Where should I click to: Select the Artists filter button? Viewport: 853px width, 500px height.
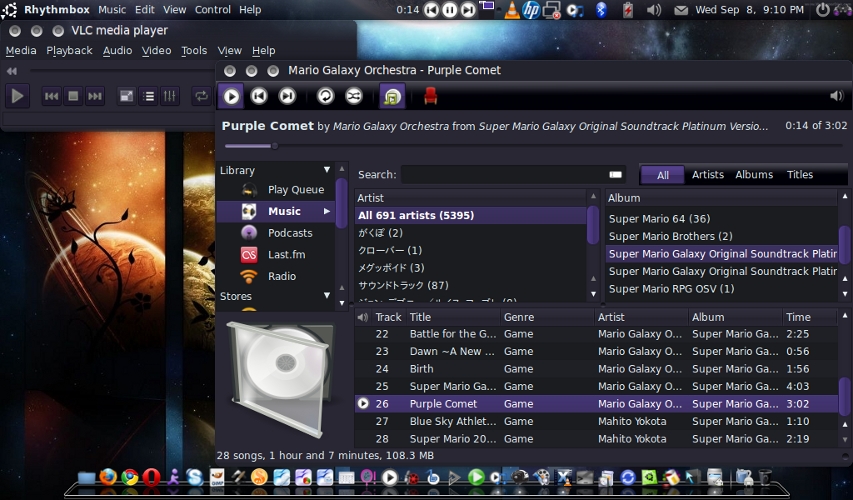pos(708,175)
